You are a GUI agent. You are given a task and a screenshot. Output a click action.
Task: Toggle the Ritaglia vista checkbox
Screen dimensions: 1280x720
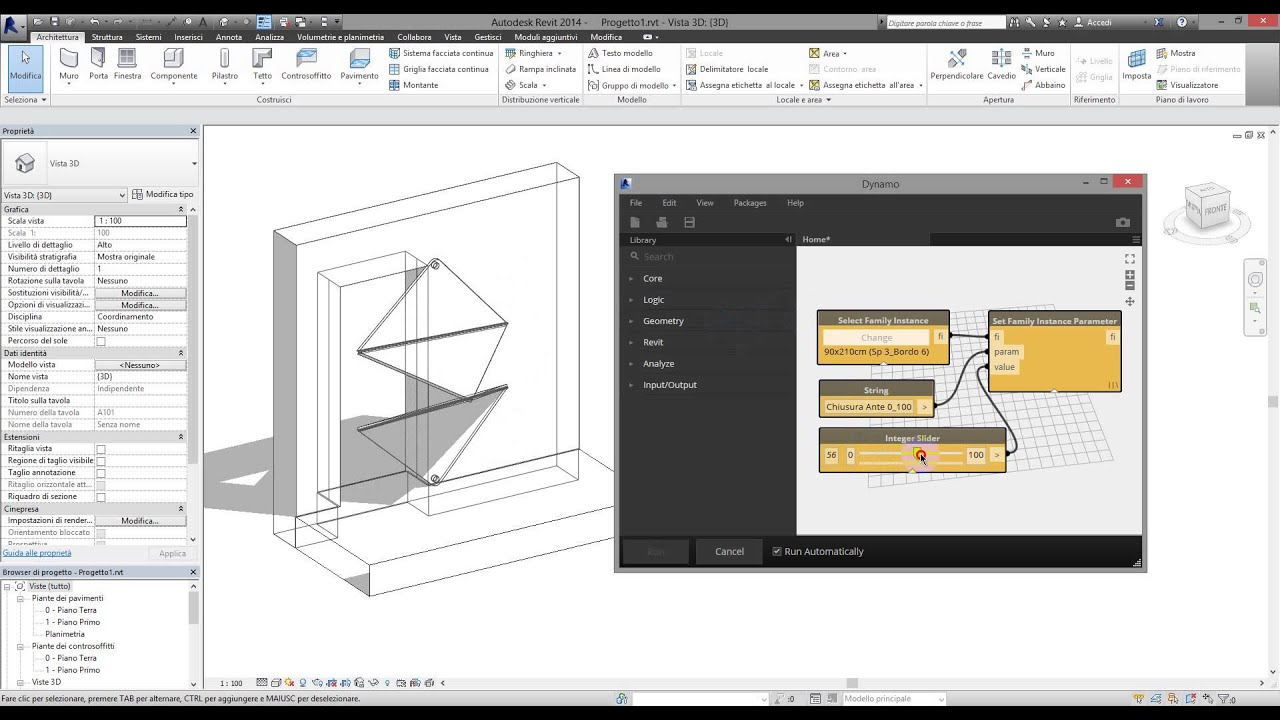pyautogui.click(x=101, y=449)
